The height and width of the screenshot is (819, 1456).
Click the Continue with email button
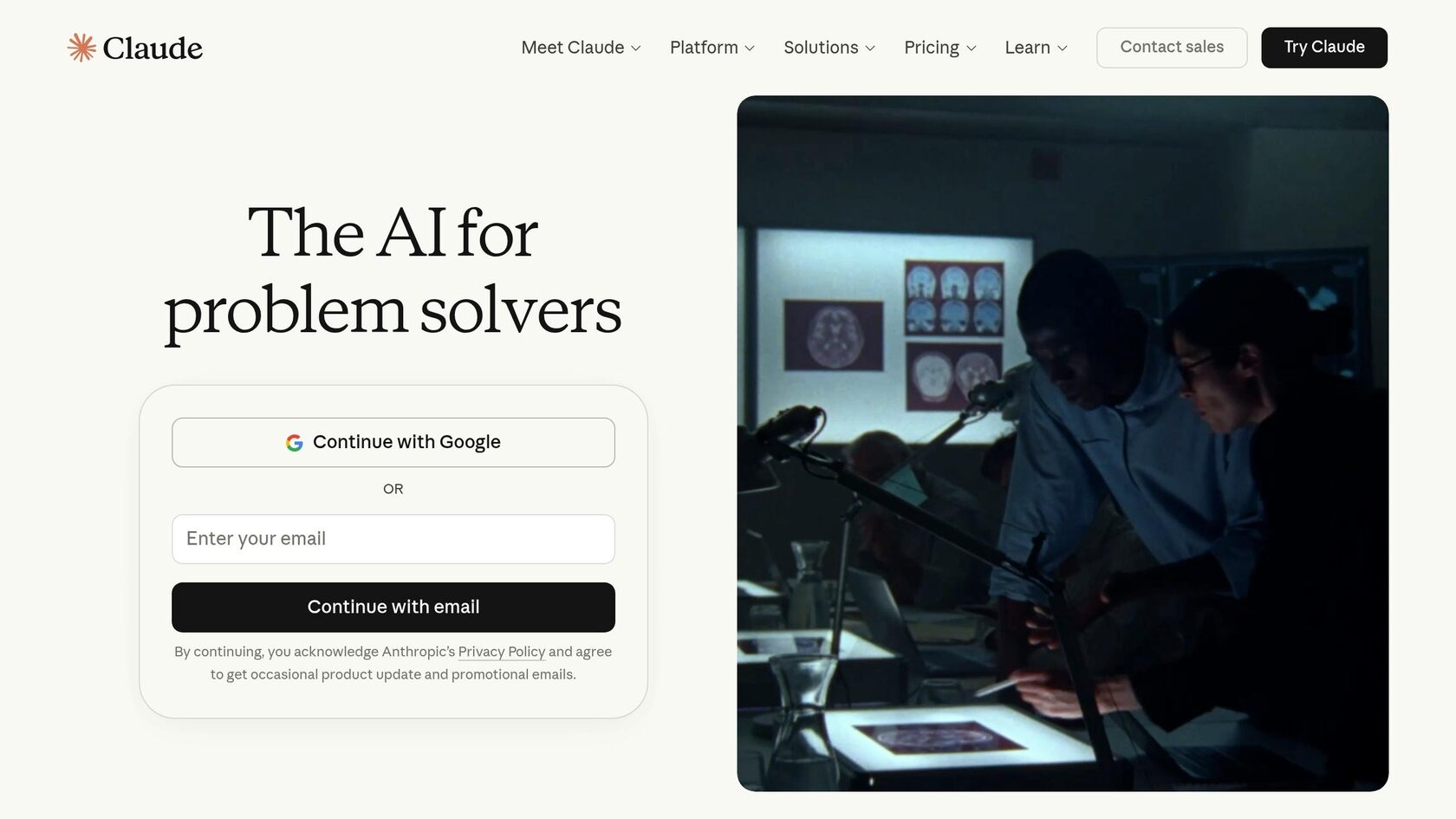coord(393,608)
